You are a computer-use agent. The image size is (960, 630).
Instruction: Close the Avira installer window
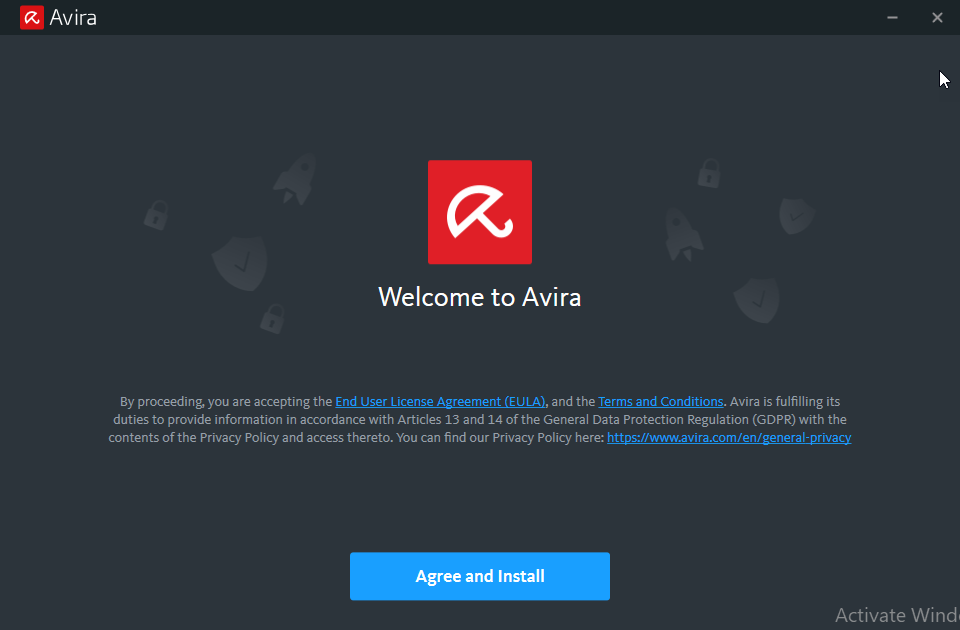point(937,17)
